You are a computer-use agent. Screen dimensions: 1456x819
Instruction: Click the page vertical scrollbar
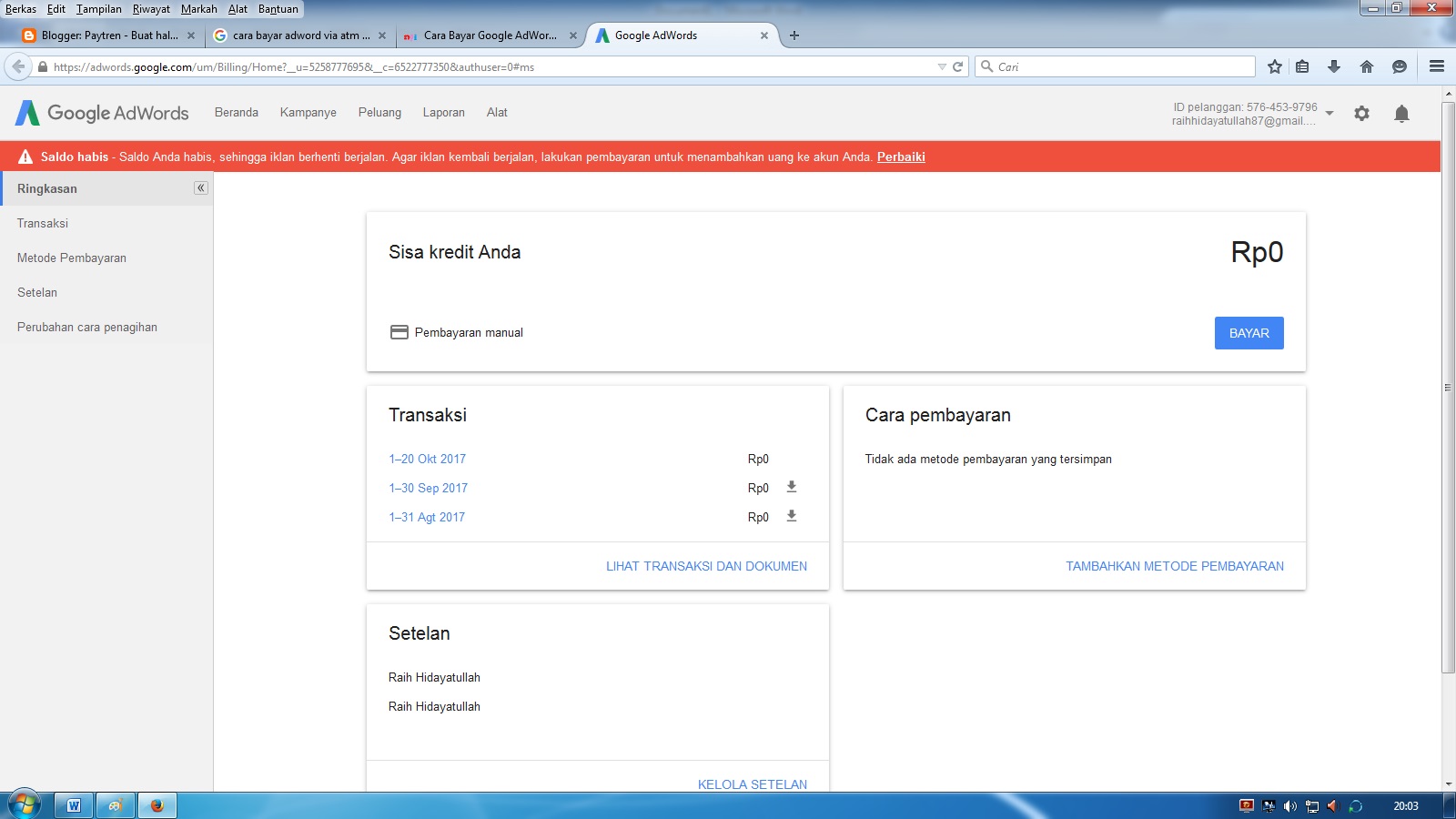tap(1448, 387)
